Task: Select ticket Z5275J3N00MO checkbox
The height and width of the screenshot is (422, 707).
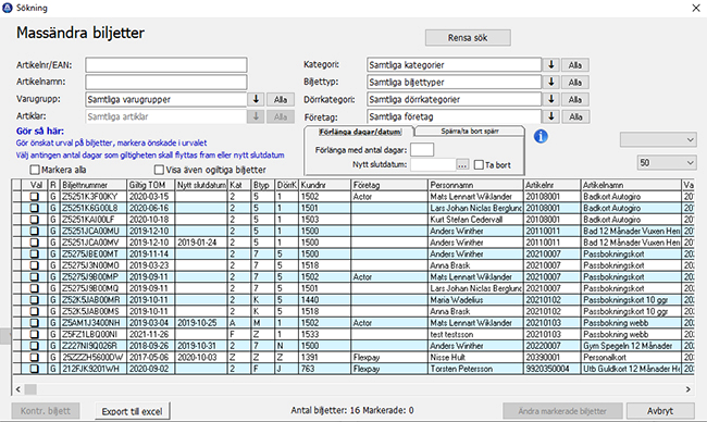Action: point(34,265)
